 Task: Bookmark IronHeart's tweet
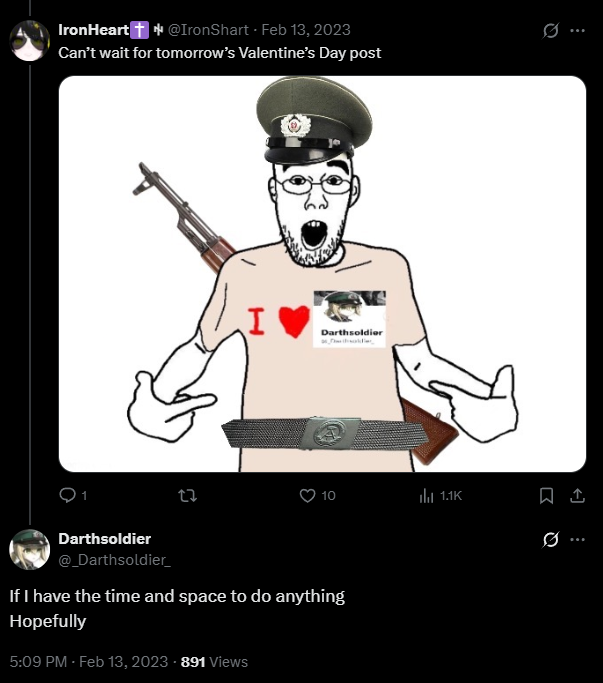[x=546, y=496]
